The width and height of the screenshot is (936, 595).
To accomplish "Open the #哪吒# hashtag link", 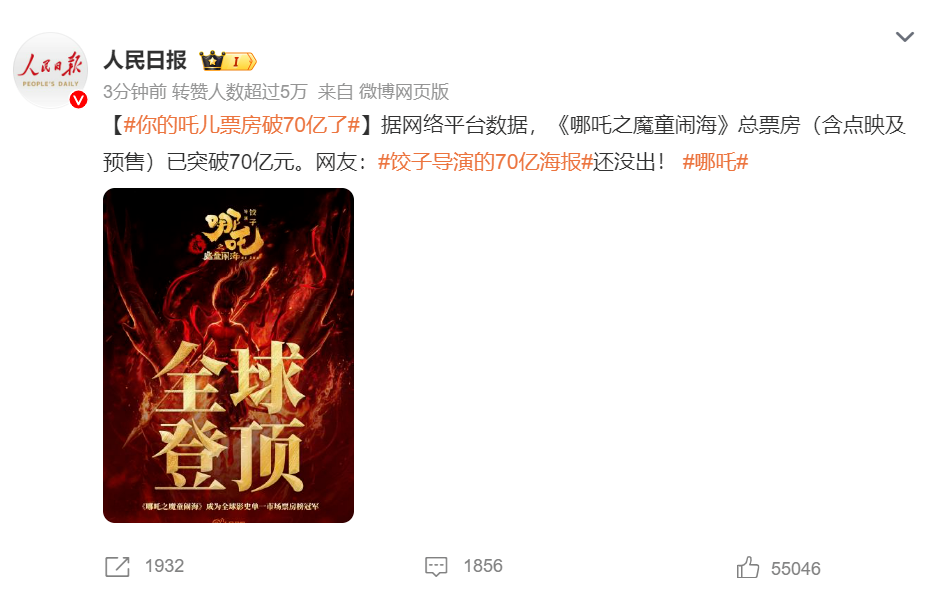I will click(x=715, y=162).
